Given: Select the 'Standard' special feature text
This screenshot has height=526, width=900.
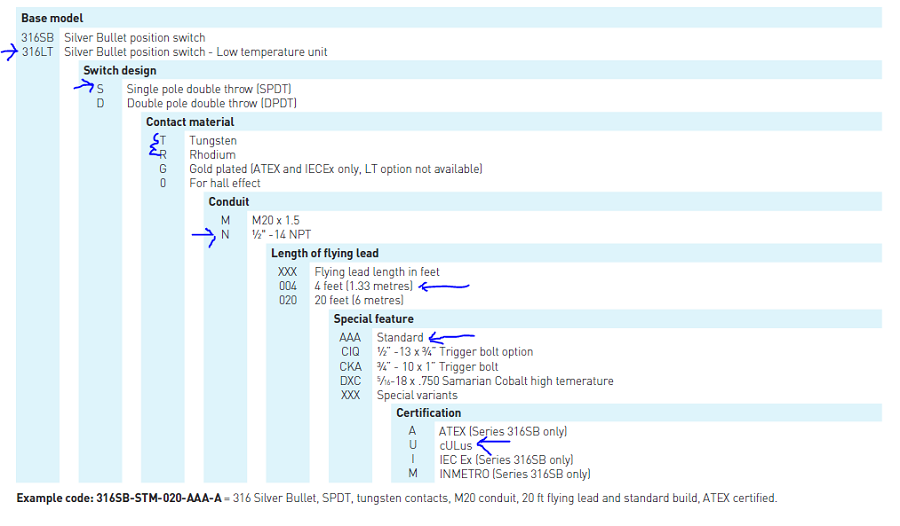Looking at the screenshot, I should 400,338.
